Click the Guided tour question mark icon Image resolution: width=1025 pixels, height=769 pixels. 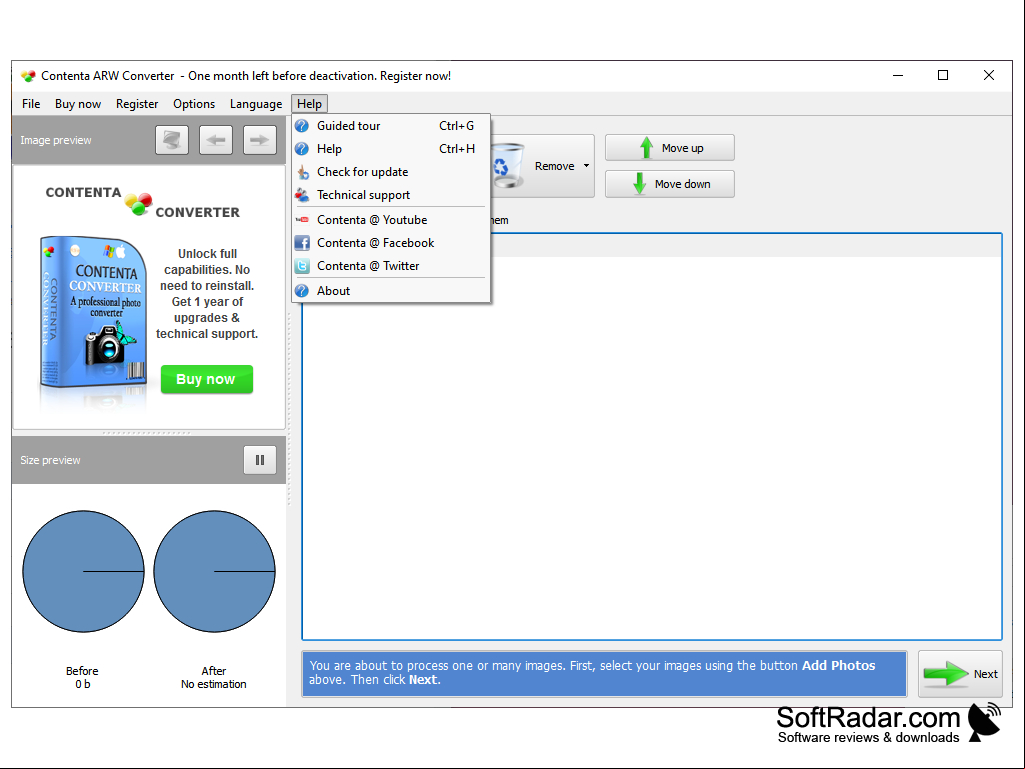point(302,126)
